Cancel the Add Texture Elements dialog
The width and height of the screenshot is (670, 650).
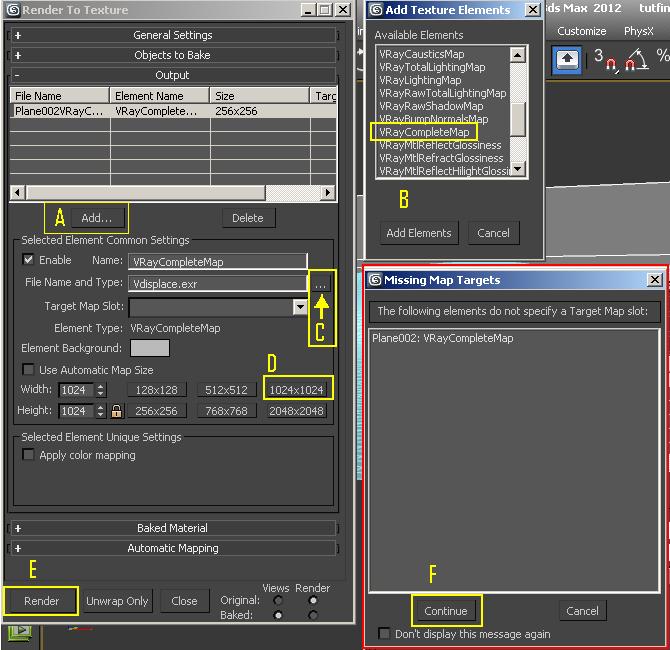(x=494, y=233)
